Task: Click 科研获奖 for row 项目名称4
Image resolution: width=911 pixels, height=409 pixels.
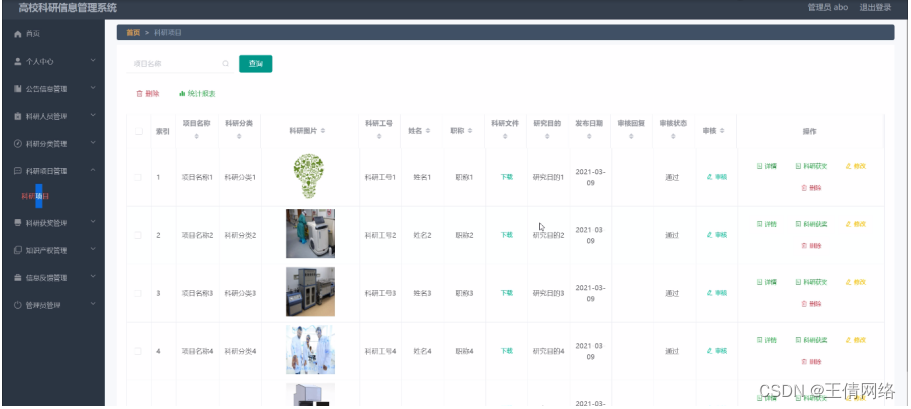Action: (x=811, y=340)
